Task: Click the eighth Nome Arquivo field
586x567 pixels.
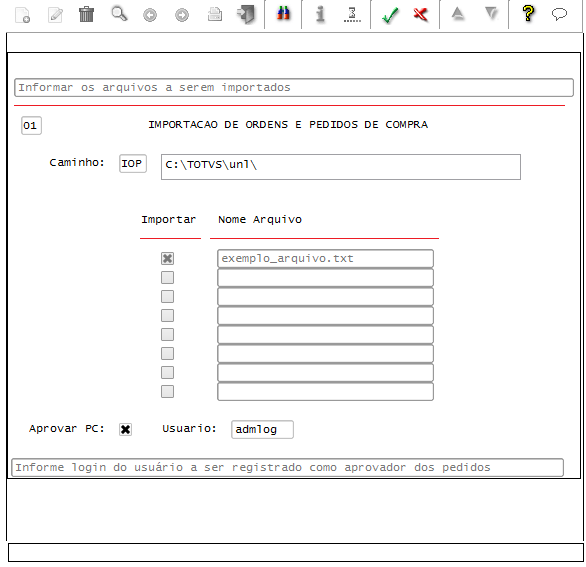Action: [326, 392]
